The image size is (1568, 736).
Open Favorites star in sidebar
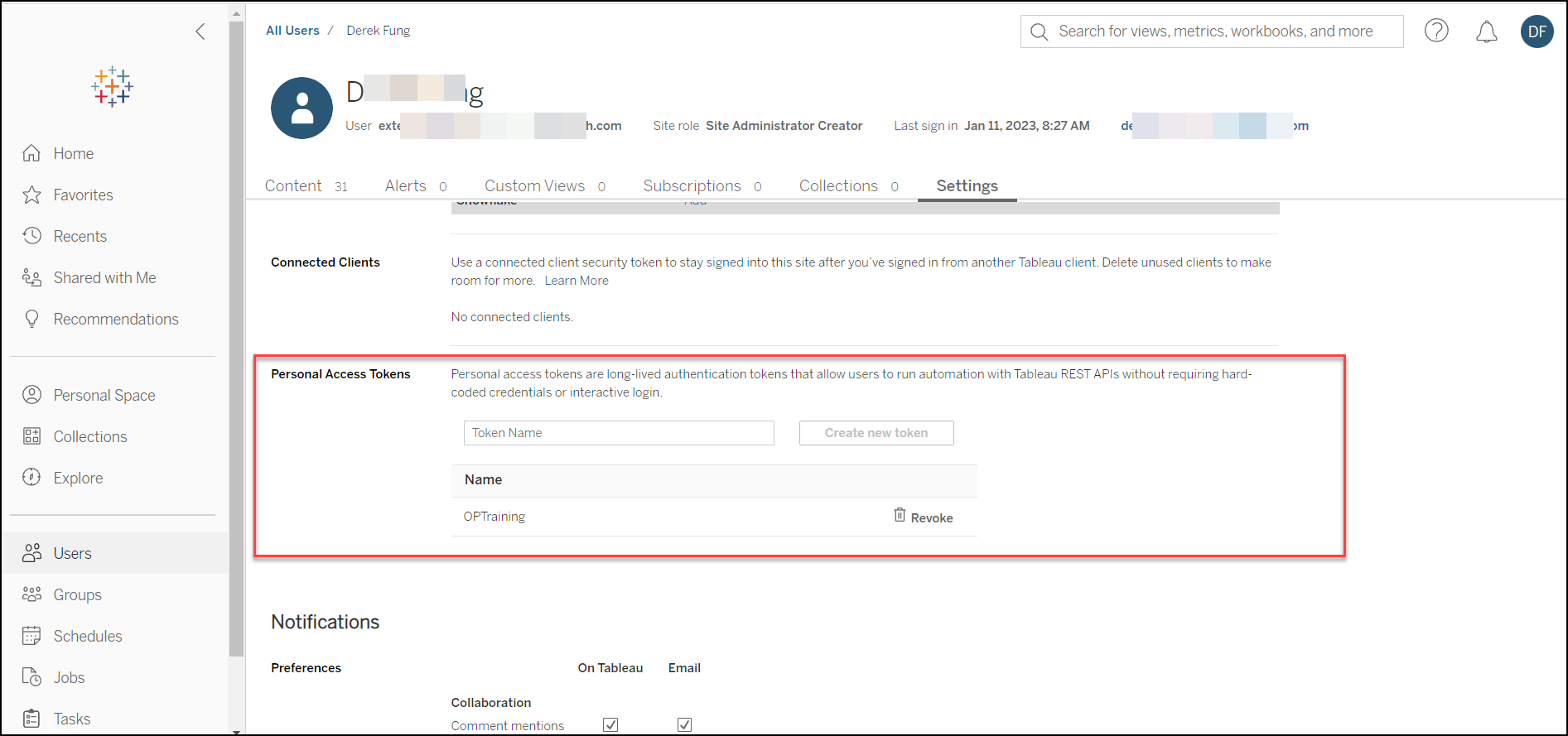(83, 195)
